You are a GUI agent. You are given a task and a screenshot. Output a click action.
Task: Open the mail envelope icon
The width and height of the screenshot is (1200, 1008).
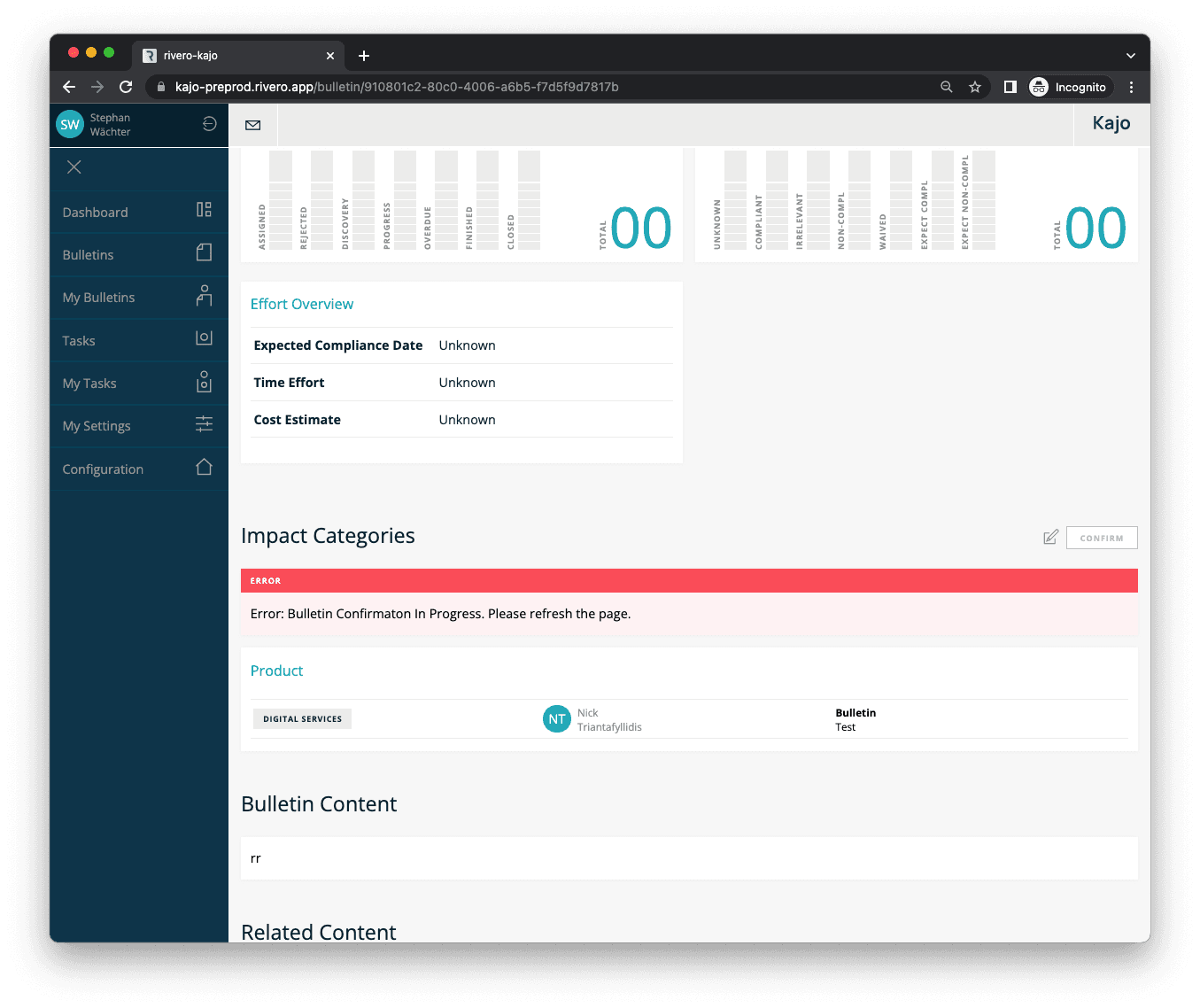(253, 125)
